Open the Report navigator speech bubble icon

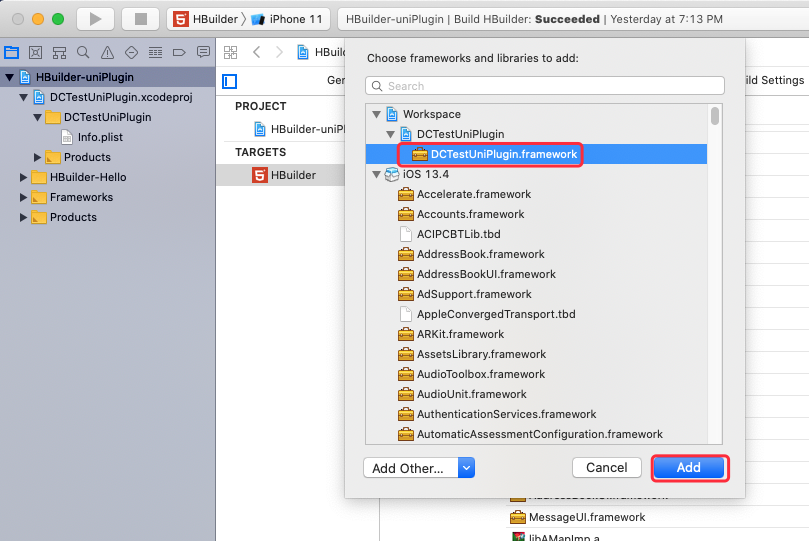(x=203, y=52)
